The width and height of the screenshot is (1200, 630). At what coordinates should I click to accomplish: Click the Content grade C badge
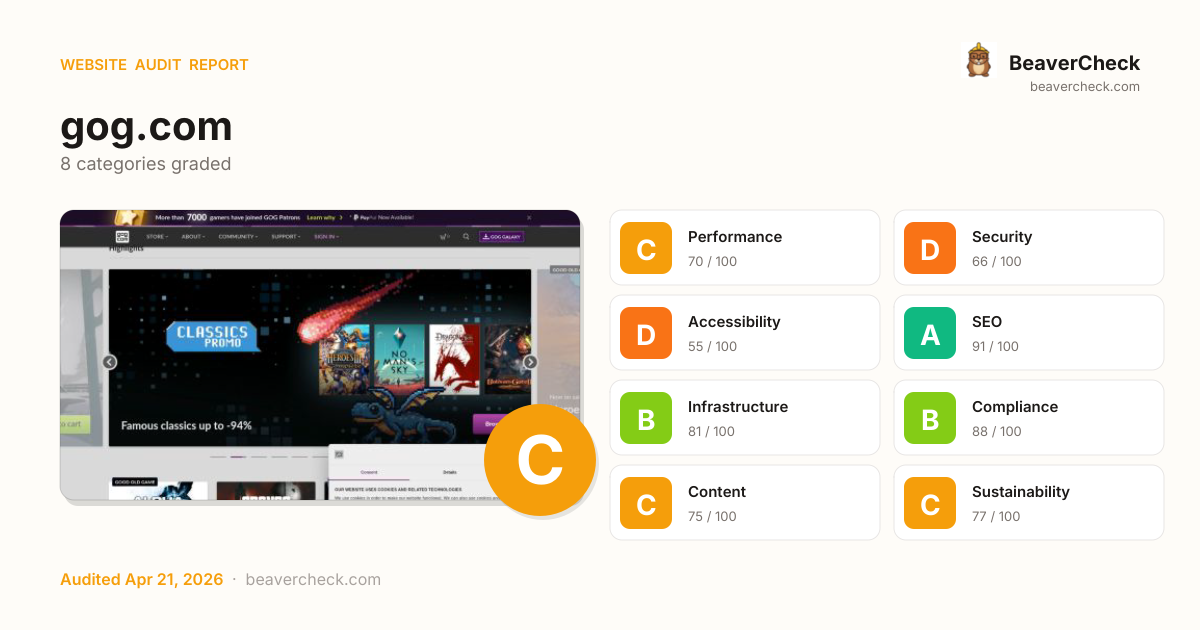click(646, 503)
